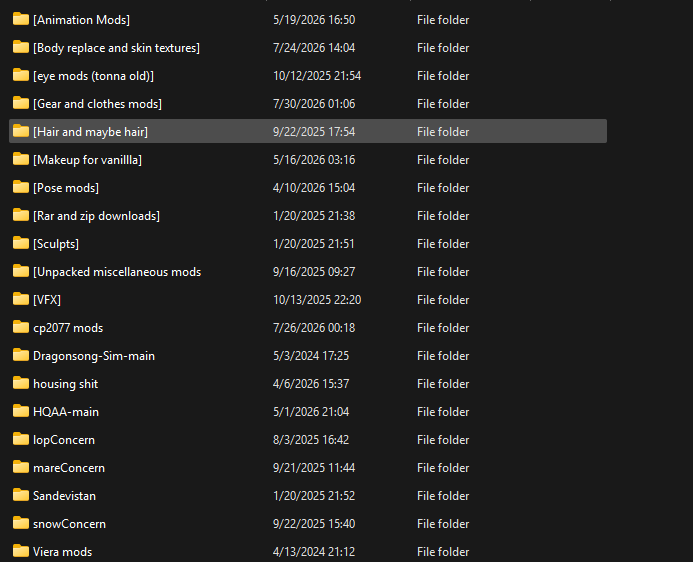Image resolution: width=693 pixels, height=562 pixels.
Task: Click date '4/6/2026 15:37'
Action: [311, 384]
